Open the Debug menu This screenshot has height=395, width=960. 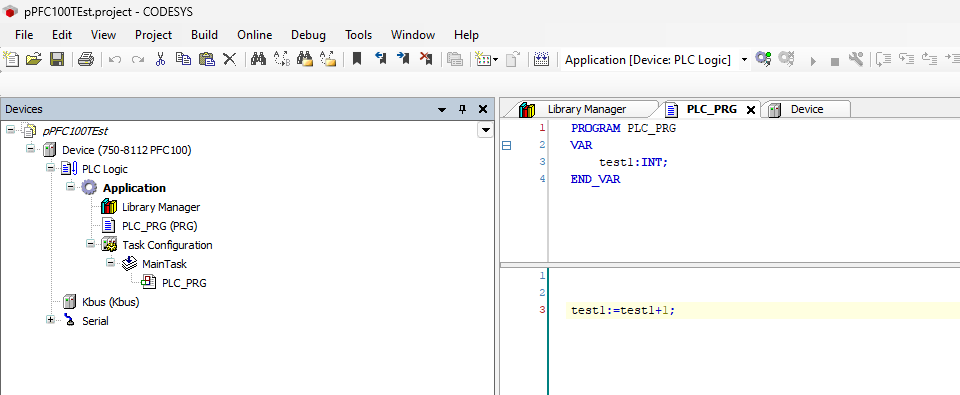click(309, 35)
